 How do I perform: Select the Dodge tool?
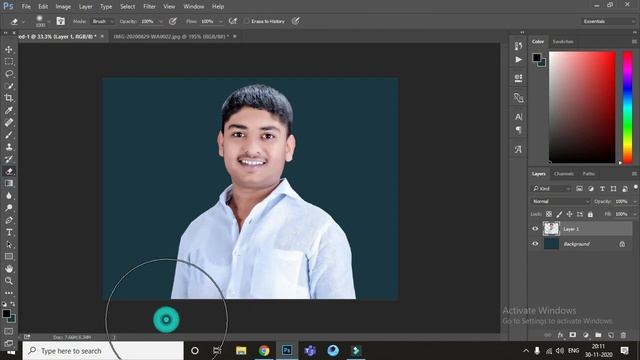pos(9,208)
